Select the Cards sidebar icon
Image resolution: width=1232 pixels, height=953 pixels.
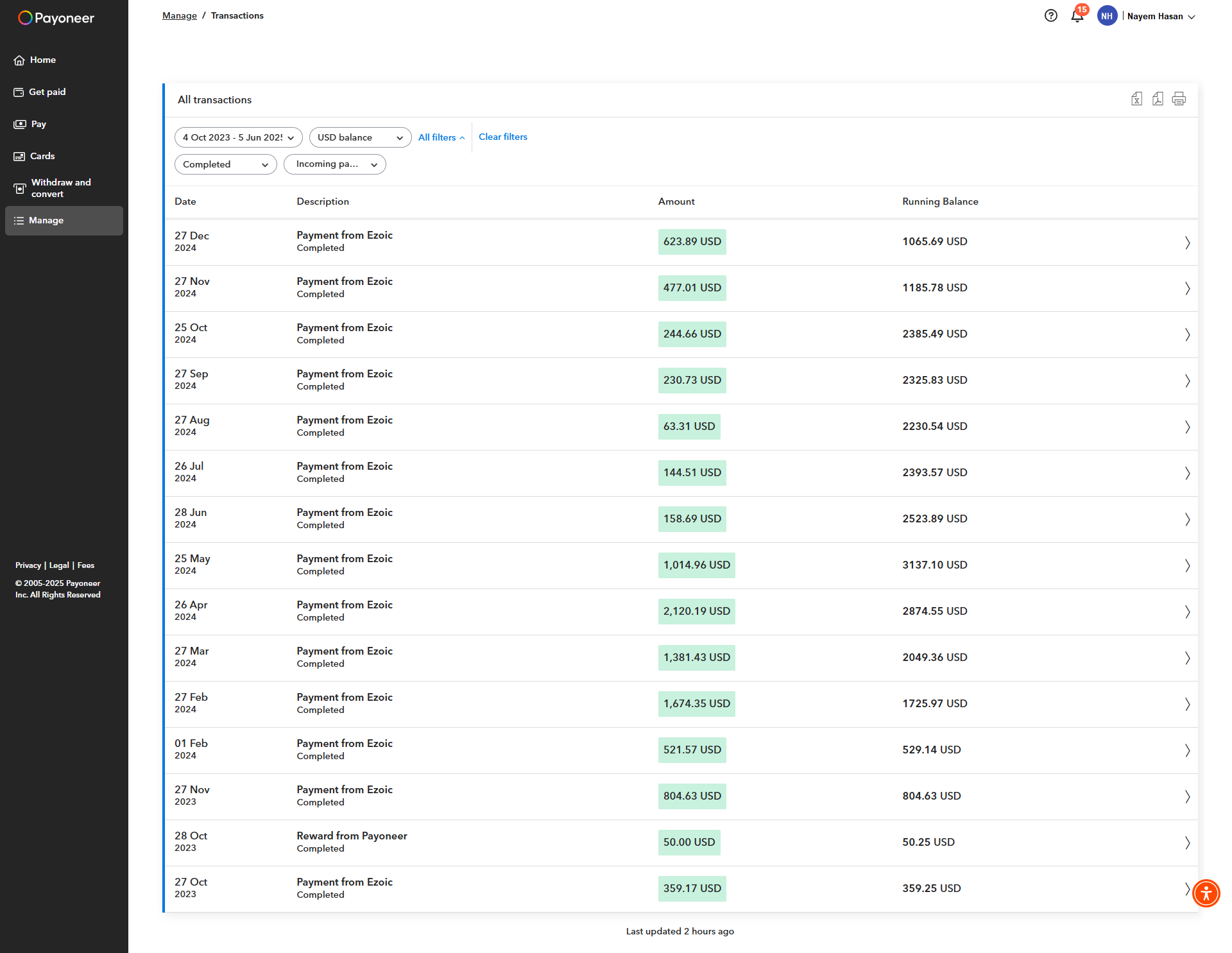tap(20, 156)
